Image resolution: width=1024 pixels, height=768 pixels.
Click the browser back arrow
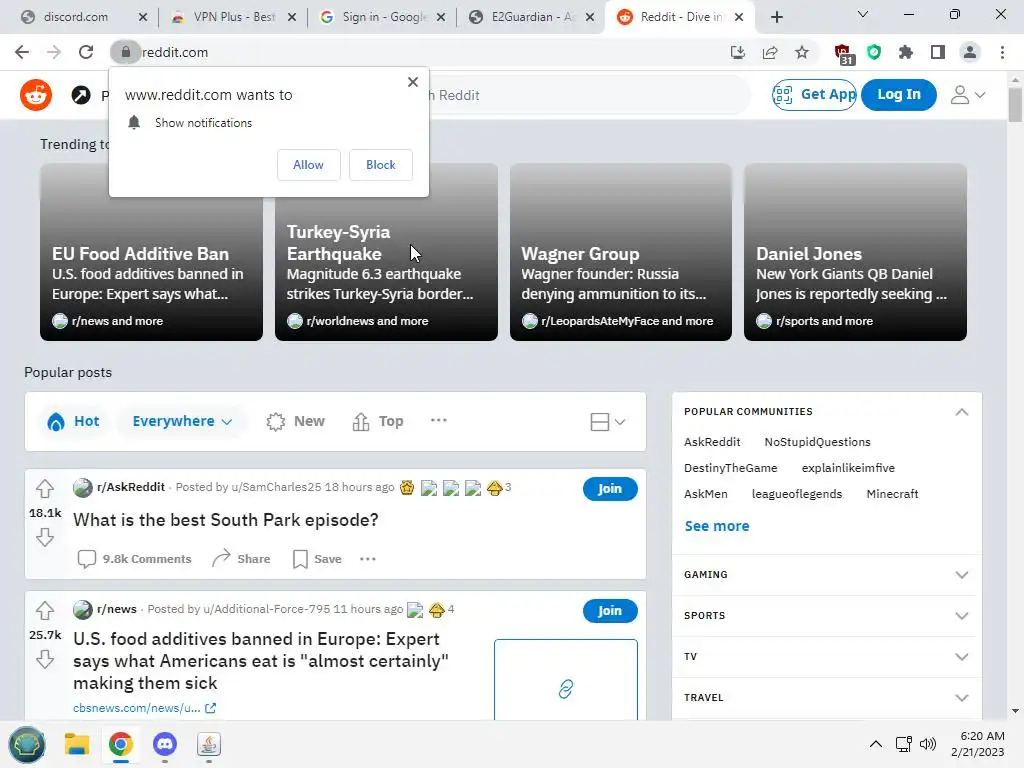coord(22,52)
